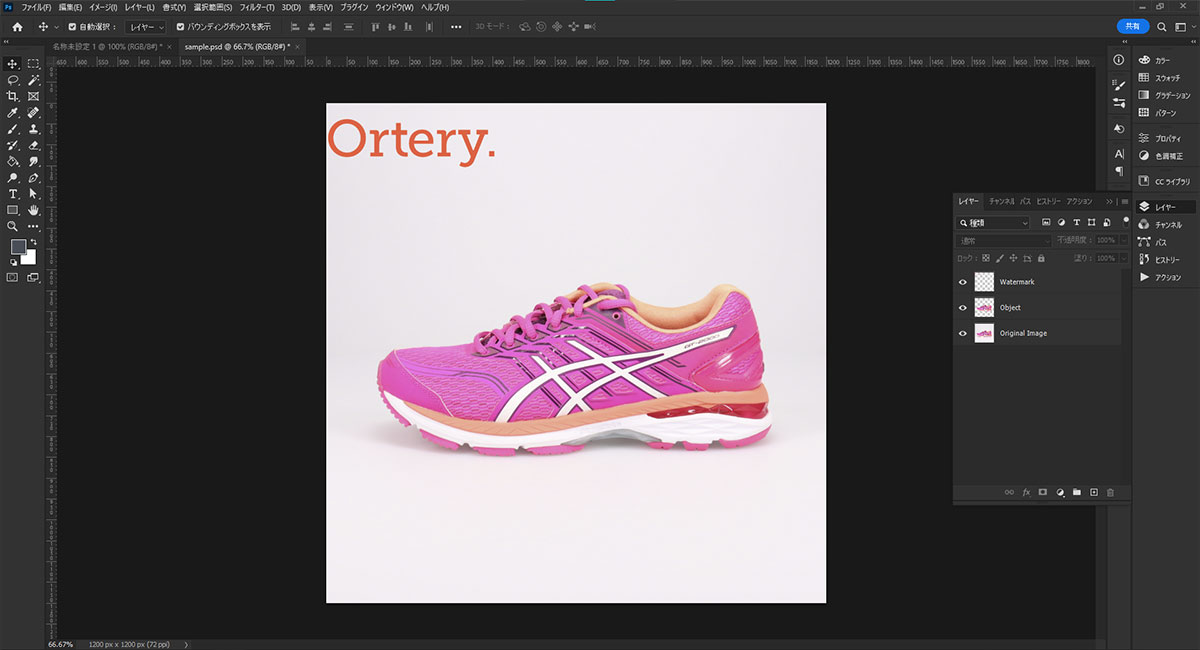The width and height of the screenshot is (1200, 650).
Task: Uncheck the 自動選択 checkbox
Action: 72,27
